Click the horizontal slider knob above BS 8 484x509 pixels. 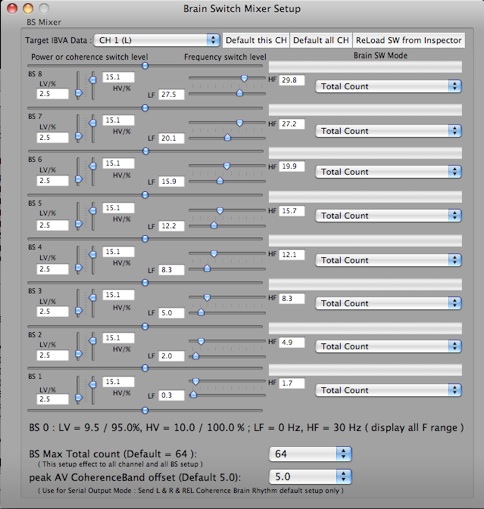pyautogui.click(x=145, y=66)
